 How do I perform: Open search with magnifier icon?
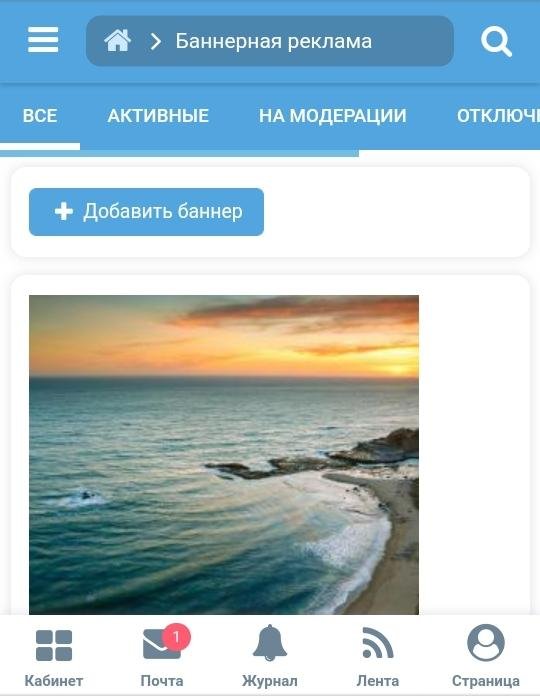click(x=496, y=41)
